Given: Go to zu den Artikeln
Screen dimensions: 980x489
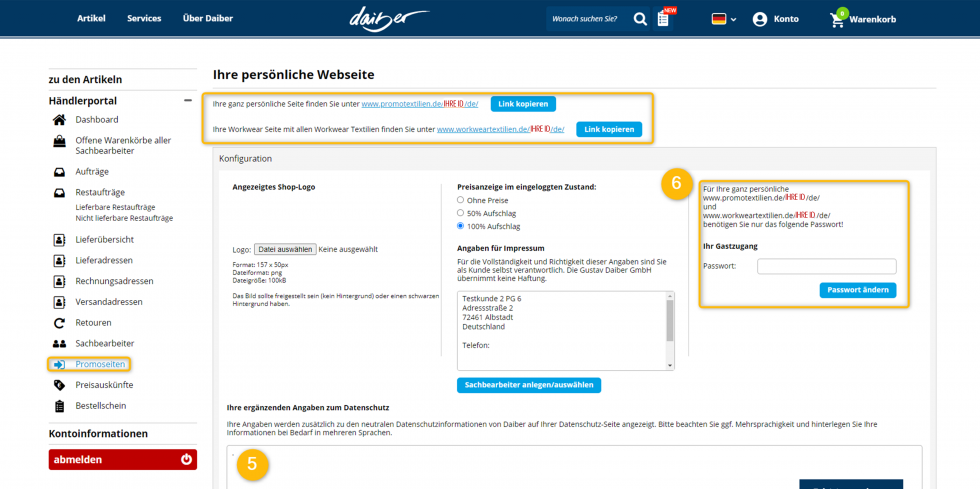Looking at the screenshot, I should tap(86, 79).
